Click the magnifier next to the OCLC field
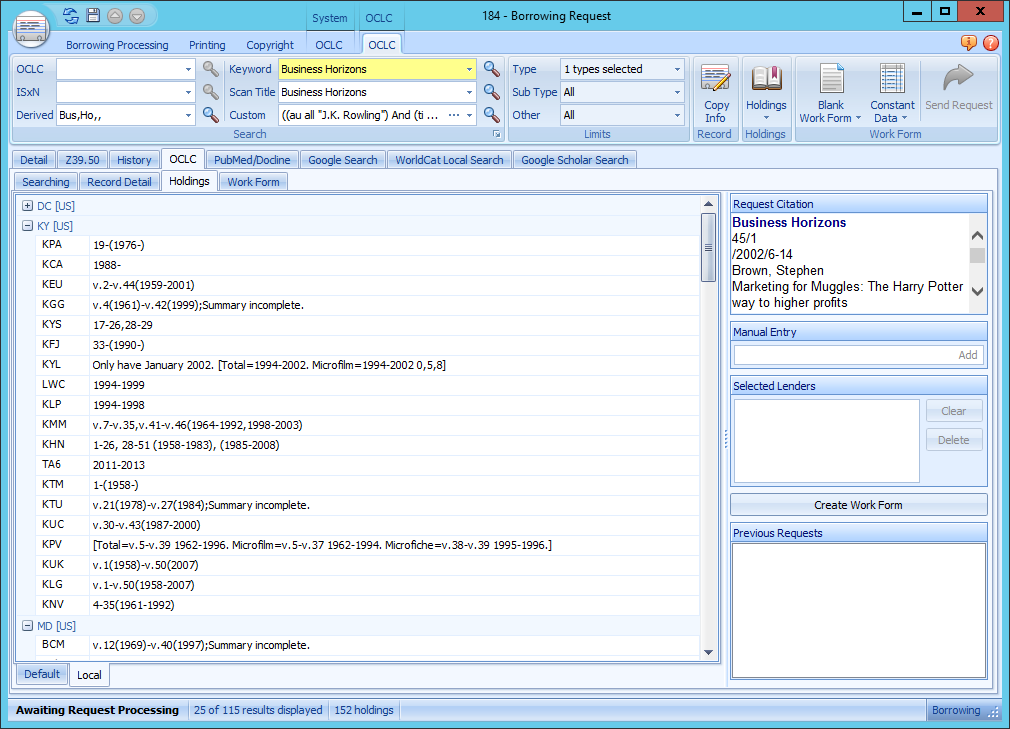Screen dimensions: 1010x729 tap(209, 69)
